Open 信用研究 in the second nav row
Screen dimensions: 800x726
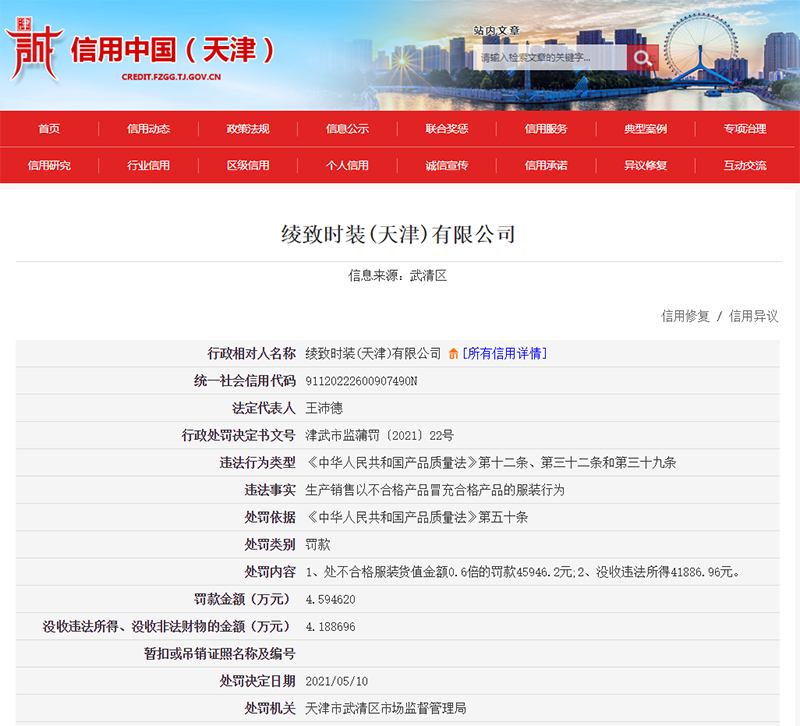tap(49, 166)
